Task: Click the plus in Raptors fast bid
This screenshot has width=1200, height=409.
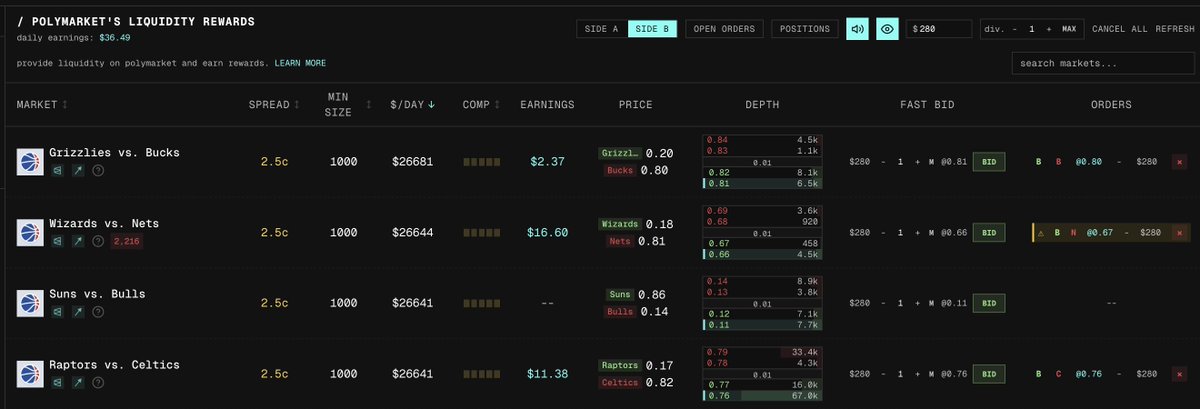Action: click(x=916, y=374)
